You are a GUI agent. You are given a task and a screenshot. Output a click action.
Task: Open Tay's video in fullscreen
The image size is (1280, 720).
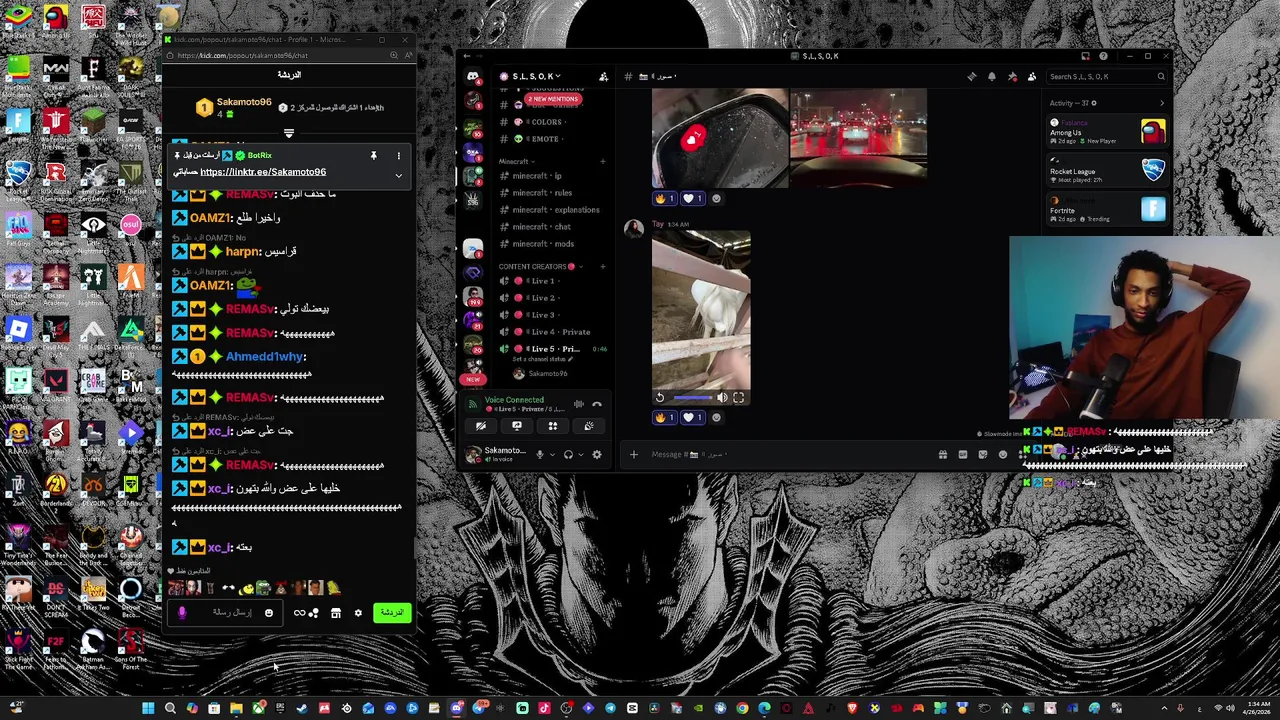pyautogui.click(x=738, y=398)
